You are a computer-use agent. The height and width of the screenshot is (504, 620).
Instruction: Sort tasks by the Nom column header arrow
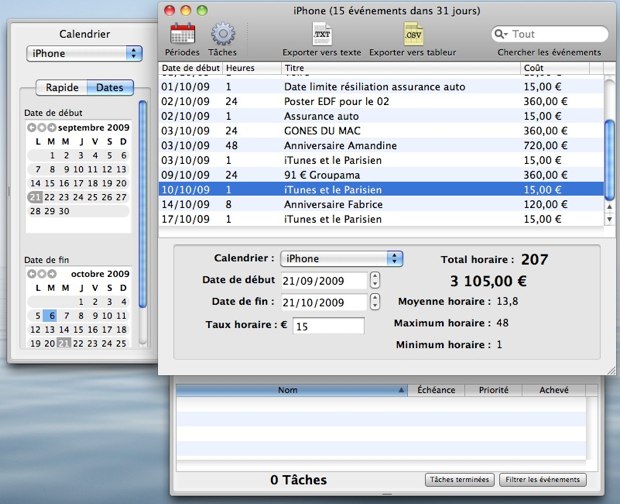pos(401,390)
